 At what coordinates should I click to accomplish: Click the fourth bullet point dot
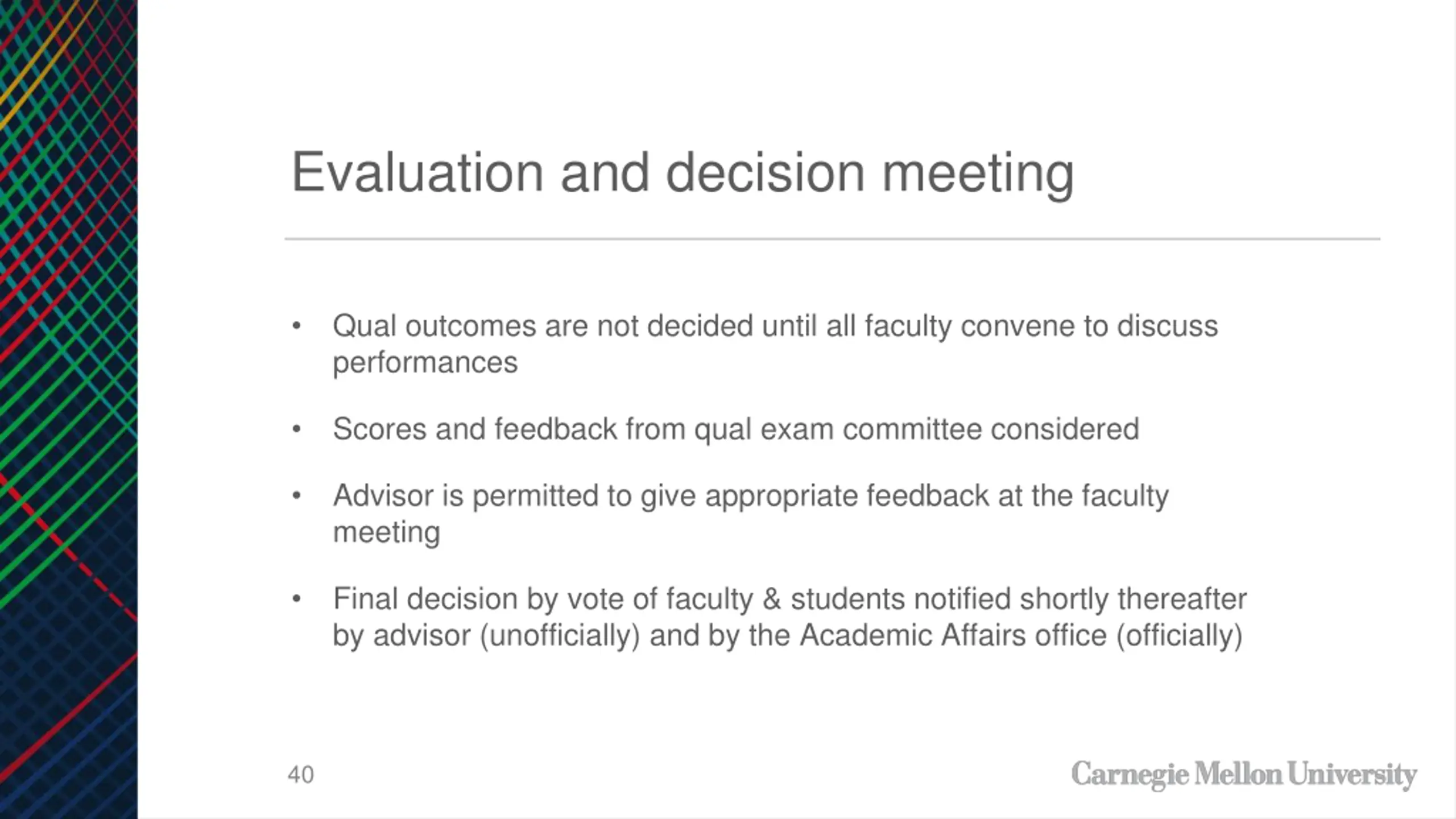[x=296, y=599]
